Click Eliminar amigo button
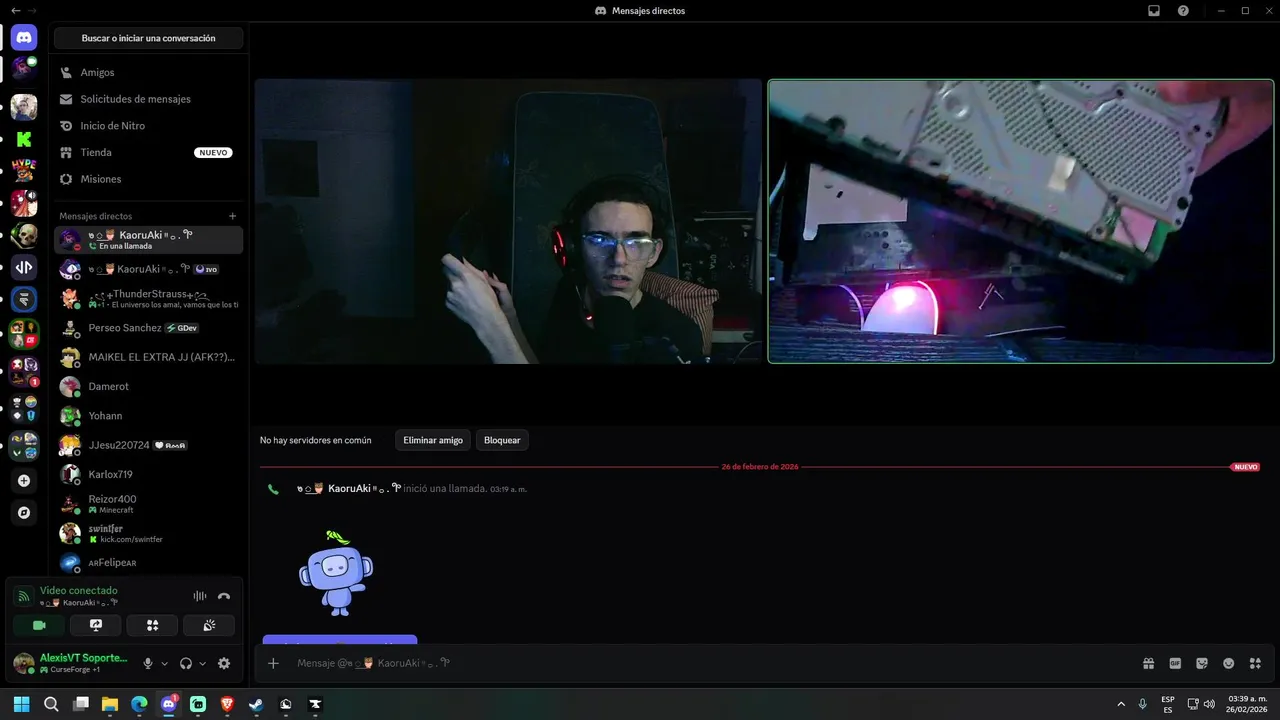Image resolution: width=1280 pixels, height=720 pixels. click(x=433, y=440)
